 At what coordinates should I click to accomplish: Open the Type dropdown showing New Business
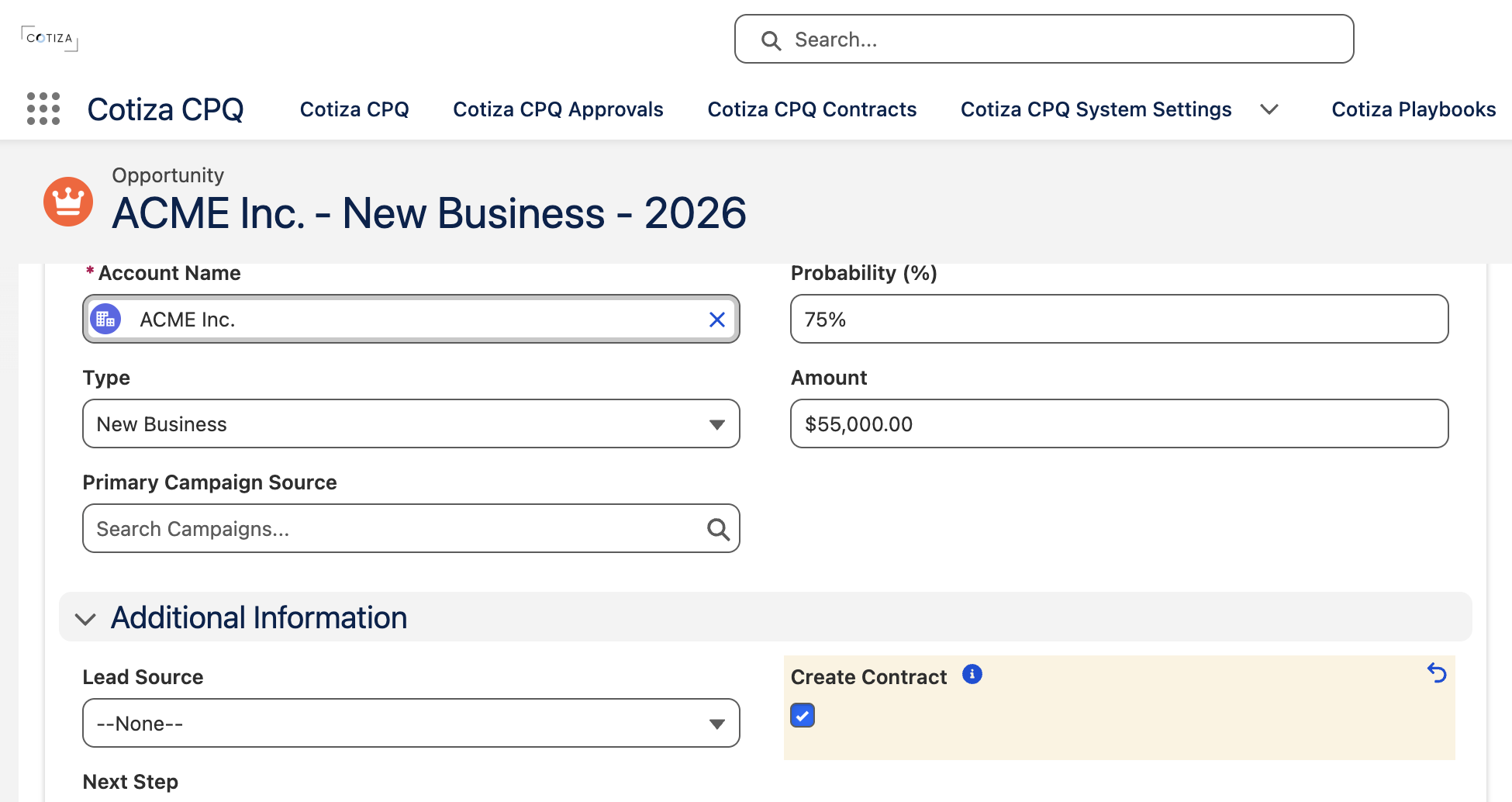pos(411,423)
